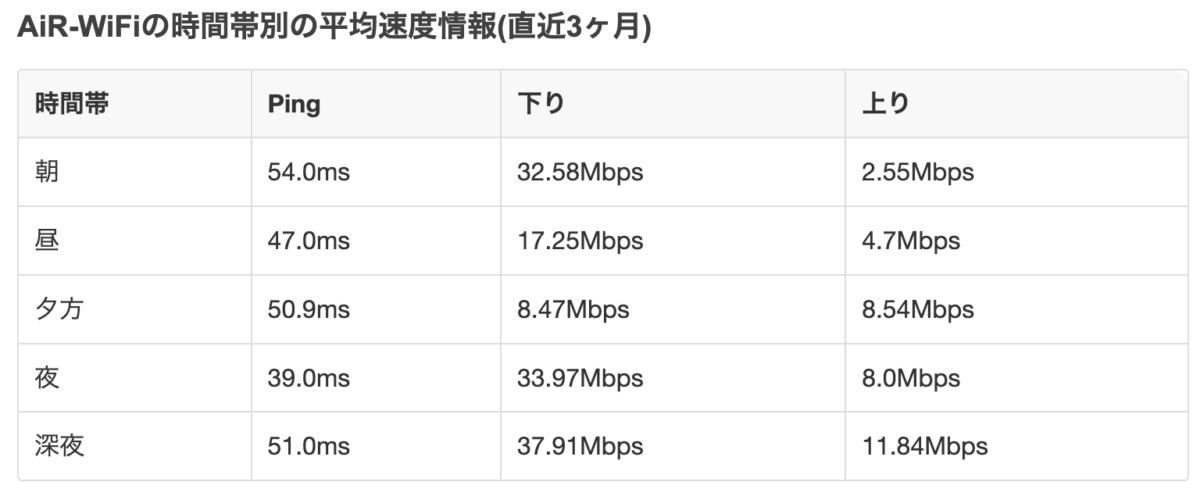Select the 11.84Mbps upload cell
1200x489 pixels.
tap(924, 446)
